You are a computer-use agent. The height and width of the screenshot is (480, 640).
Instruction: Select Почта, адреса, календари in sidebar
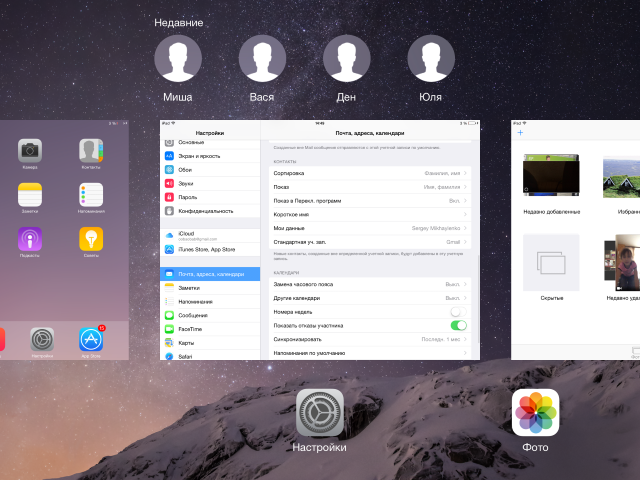[x=210, y=274]
